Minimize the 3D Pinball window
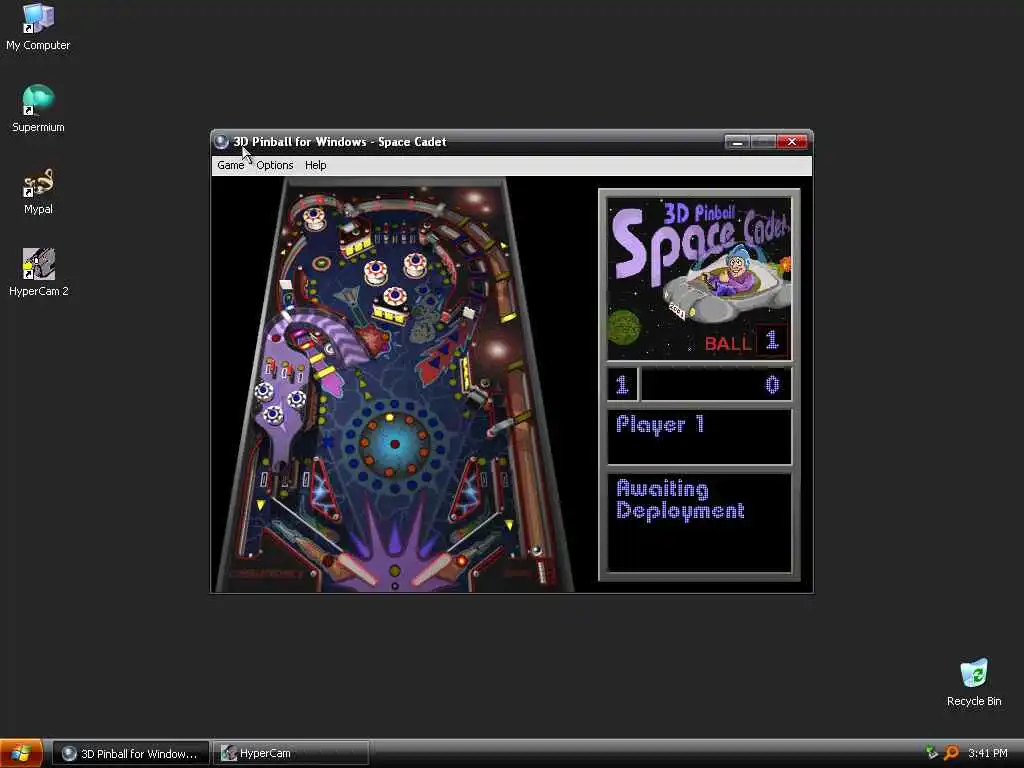 coord(737,142)
